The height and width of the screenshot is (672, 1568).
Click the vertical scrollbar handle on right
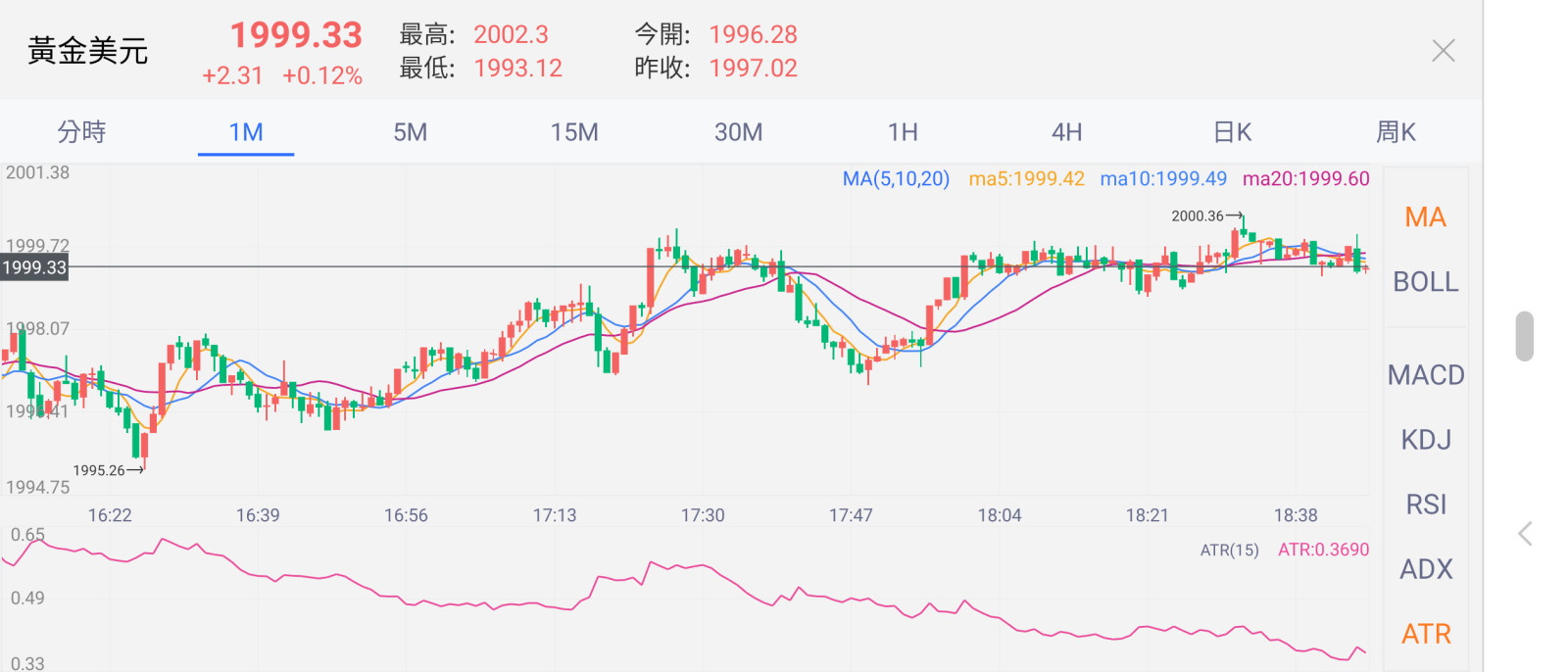[x=1524, y=336]
